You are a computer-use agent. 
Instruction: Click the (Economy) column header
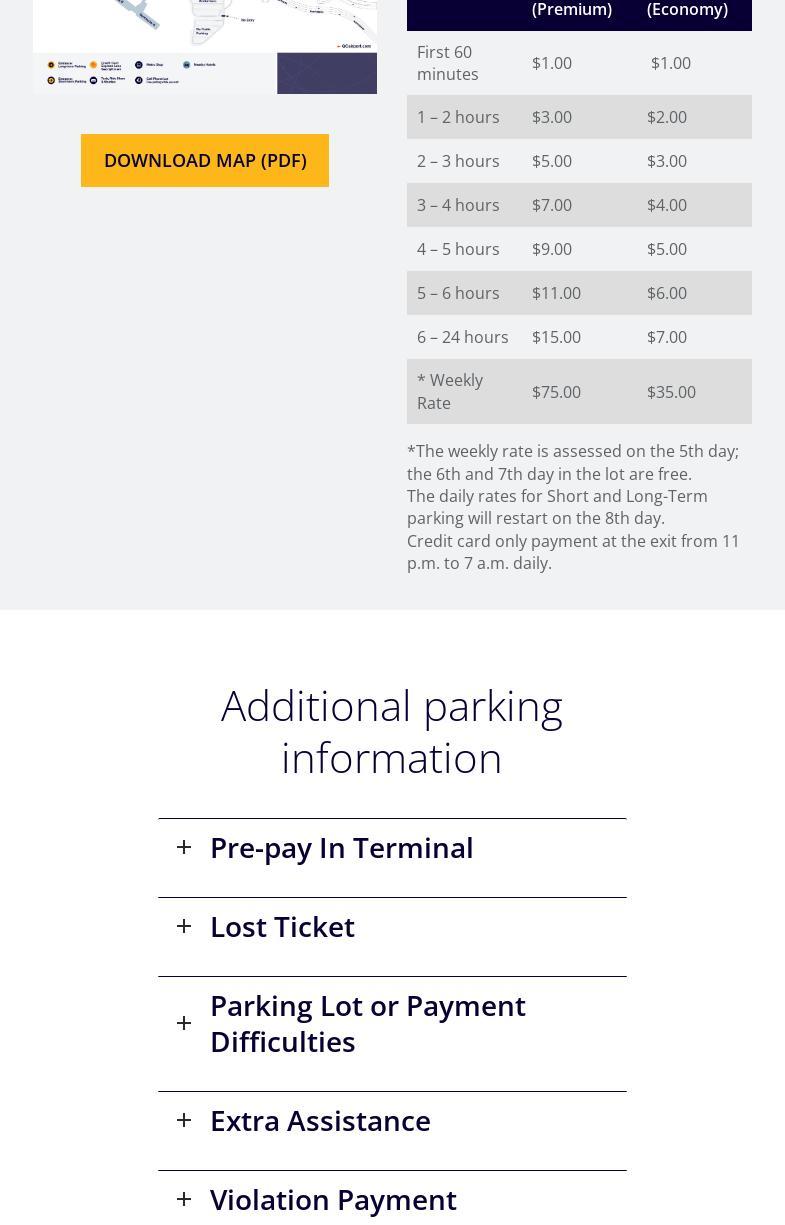point(687,10)
